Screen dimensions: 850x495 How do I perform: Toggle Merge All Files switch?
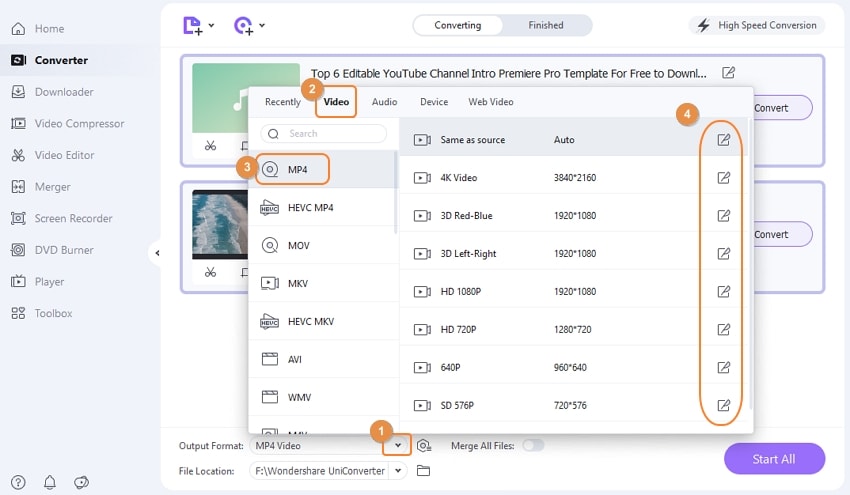[533, 446]
